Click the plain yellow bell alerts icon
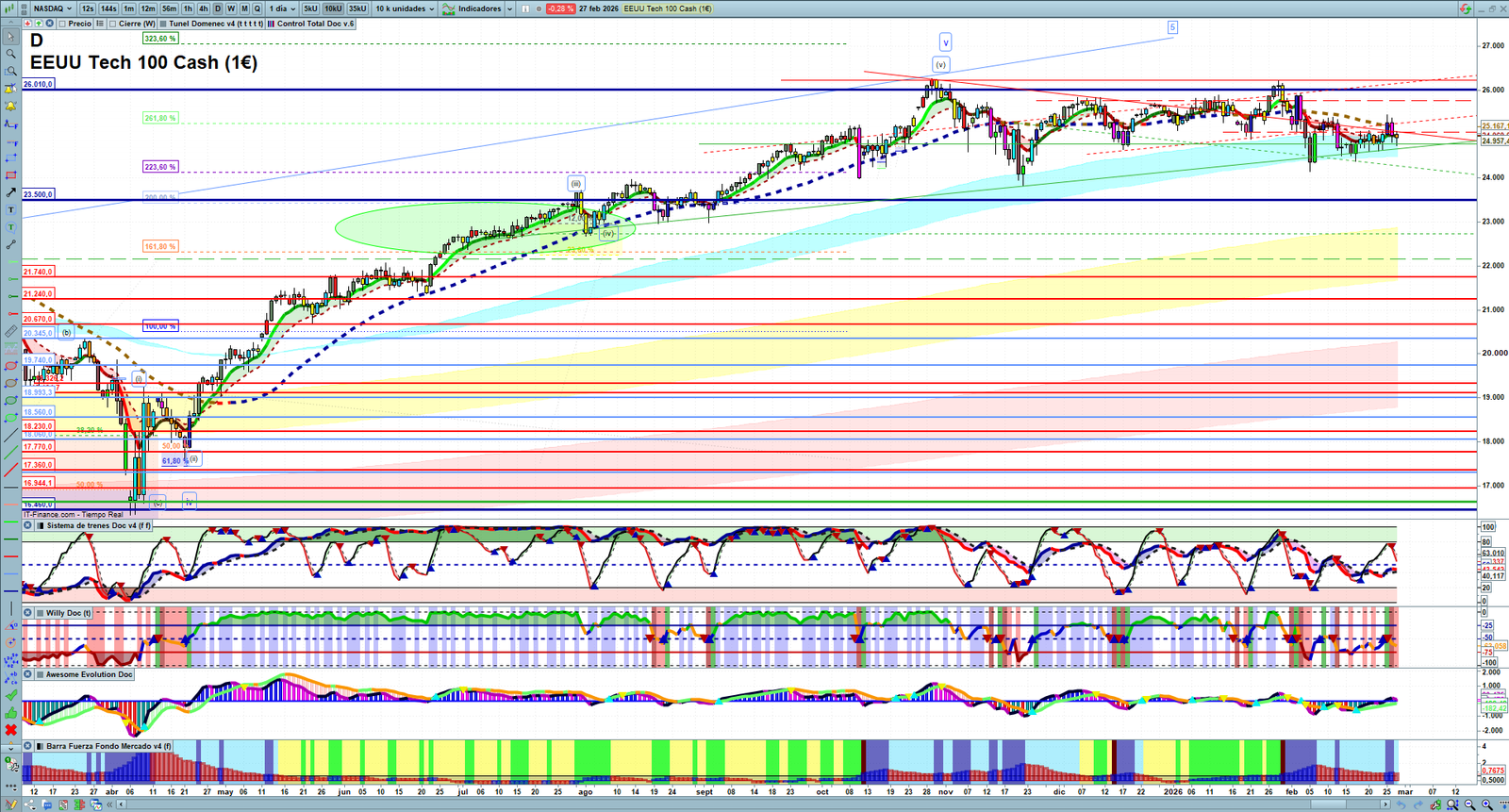Viewport: 1509px width, 812px height. [10, 106]
